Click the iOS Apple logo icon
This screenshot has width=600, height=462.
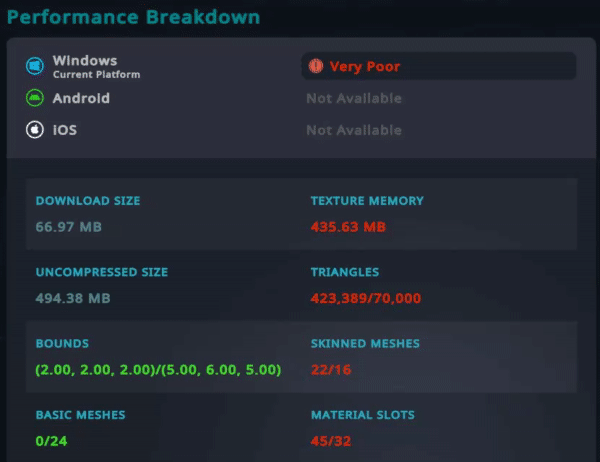point(34,130)
